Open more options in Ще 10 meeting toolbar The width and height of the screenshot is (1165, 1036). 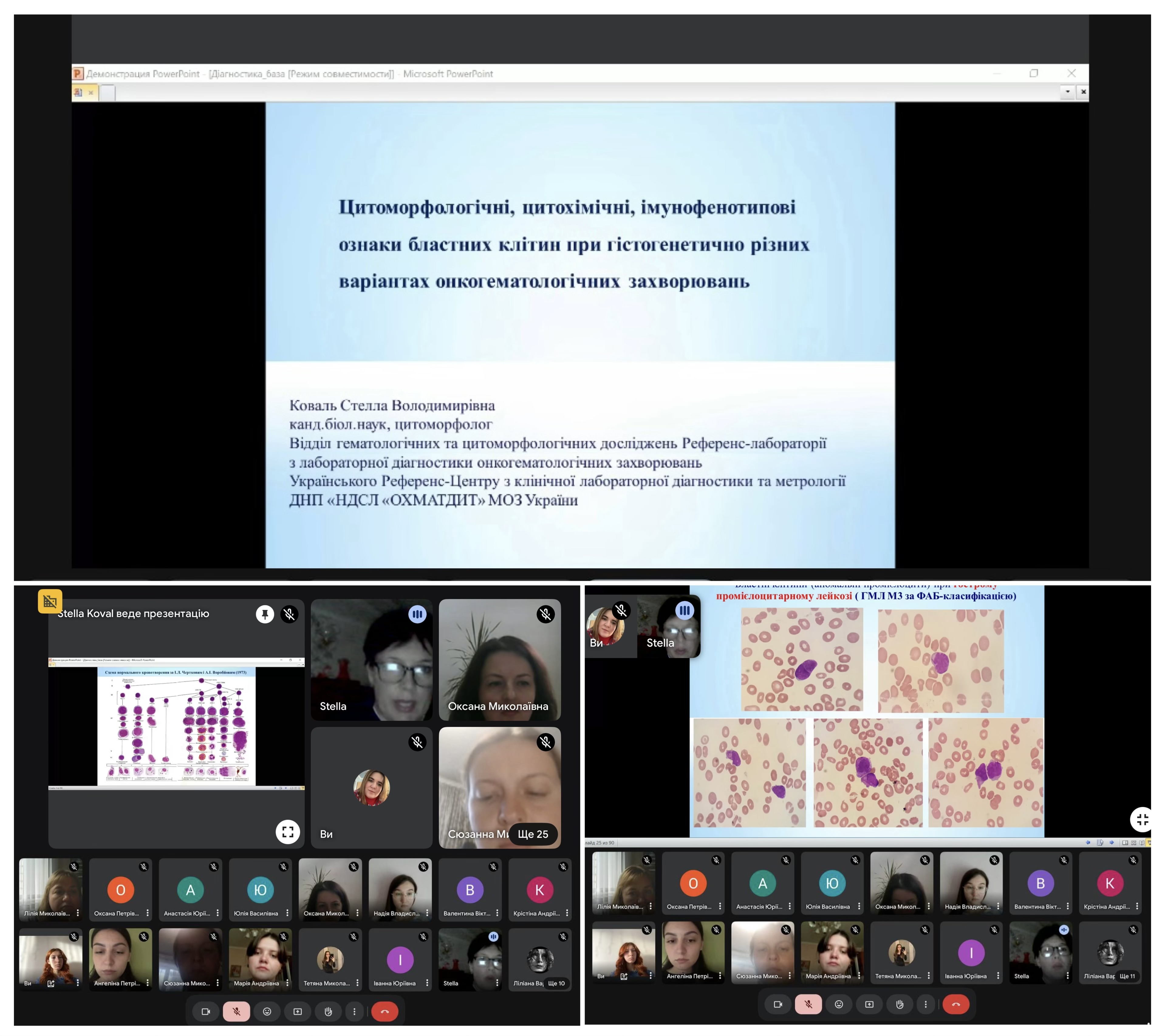(x=354, y=1011)
